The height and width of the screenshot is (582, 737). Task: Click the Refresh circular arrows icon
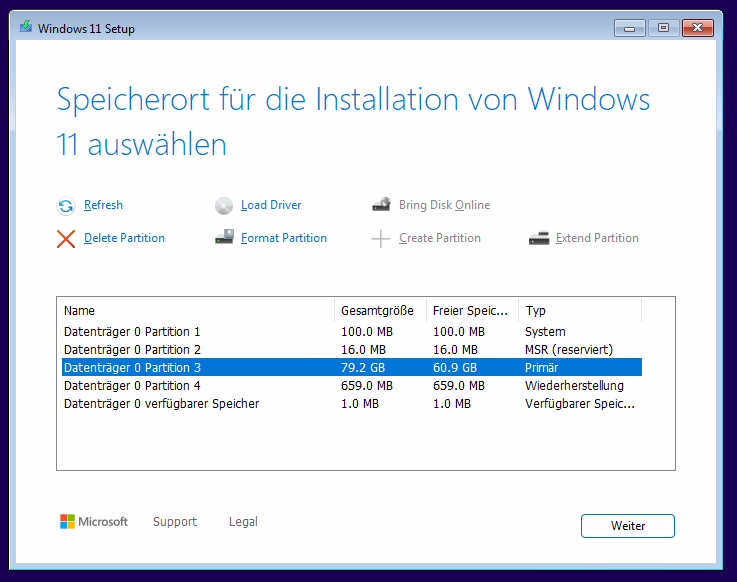[66, 206]
